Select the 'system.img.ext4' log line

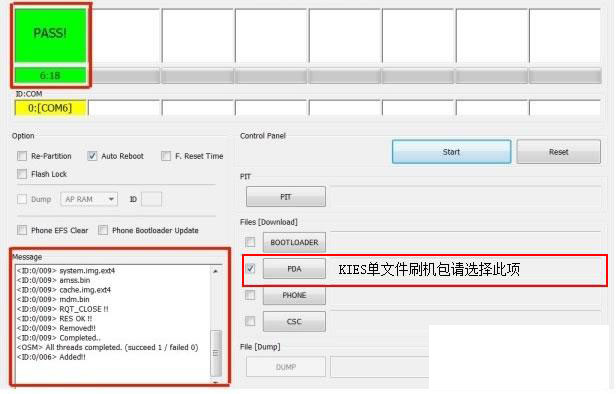[66, 271]
